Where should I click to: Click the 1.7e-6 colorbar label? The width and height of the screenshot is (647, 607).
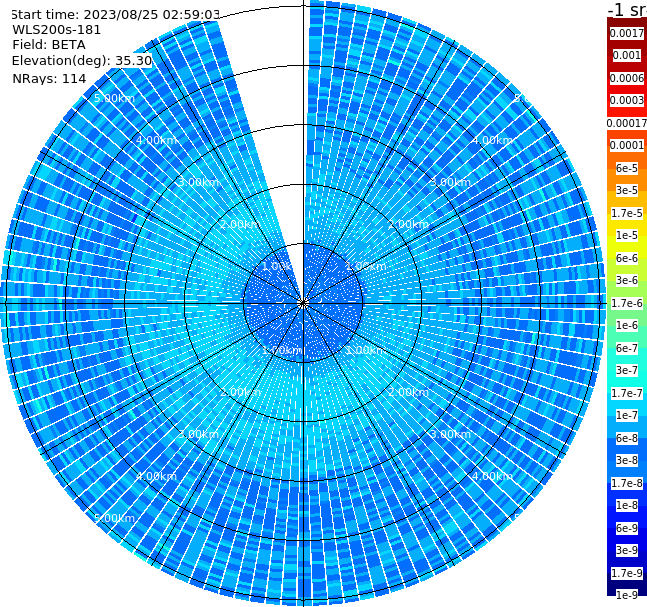click(x=627, y=303)
